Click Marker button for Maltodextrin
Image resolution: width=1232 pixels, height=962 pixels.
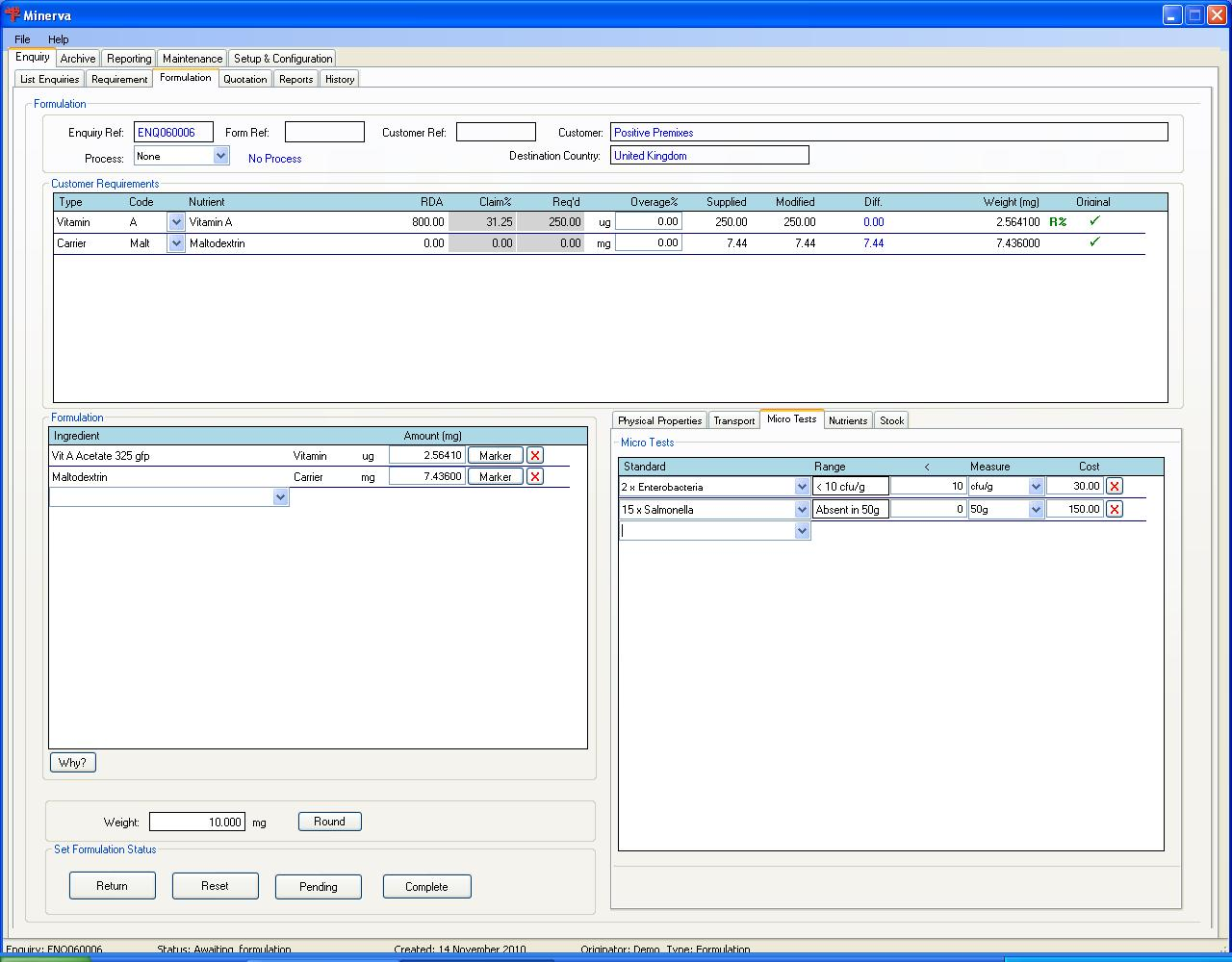(x=496, y=476)
